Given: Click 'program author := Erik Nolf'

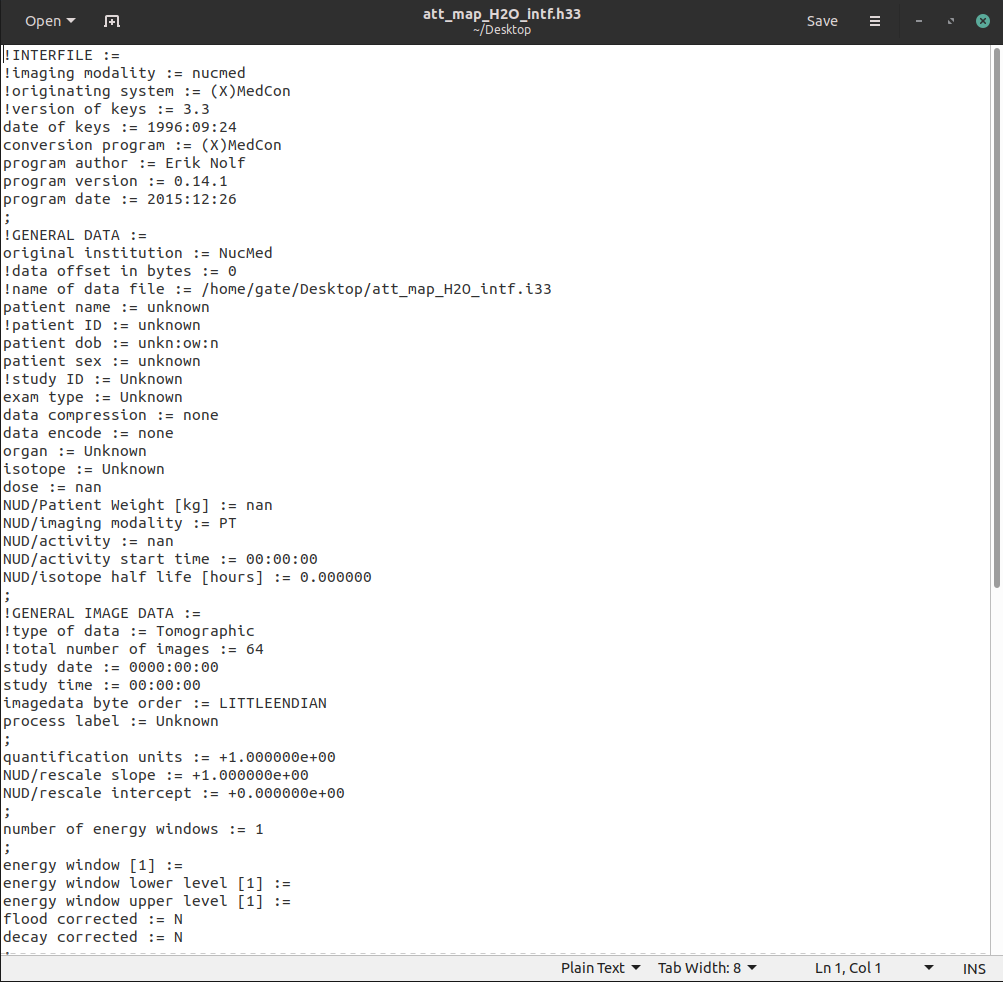Looking at the screenshot, I should (x=124, y=163).
